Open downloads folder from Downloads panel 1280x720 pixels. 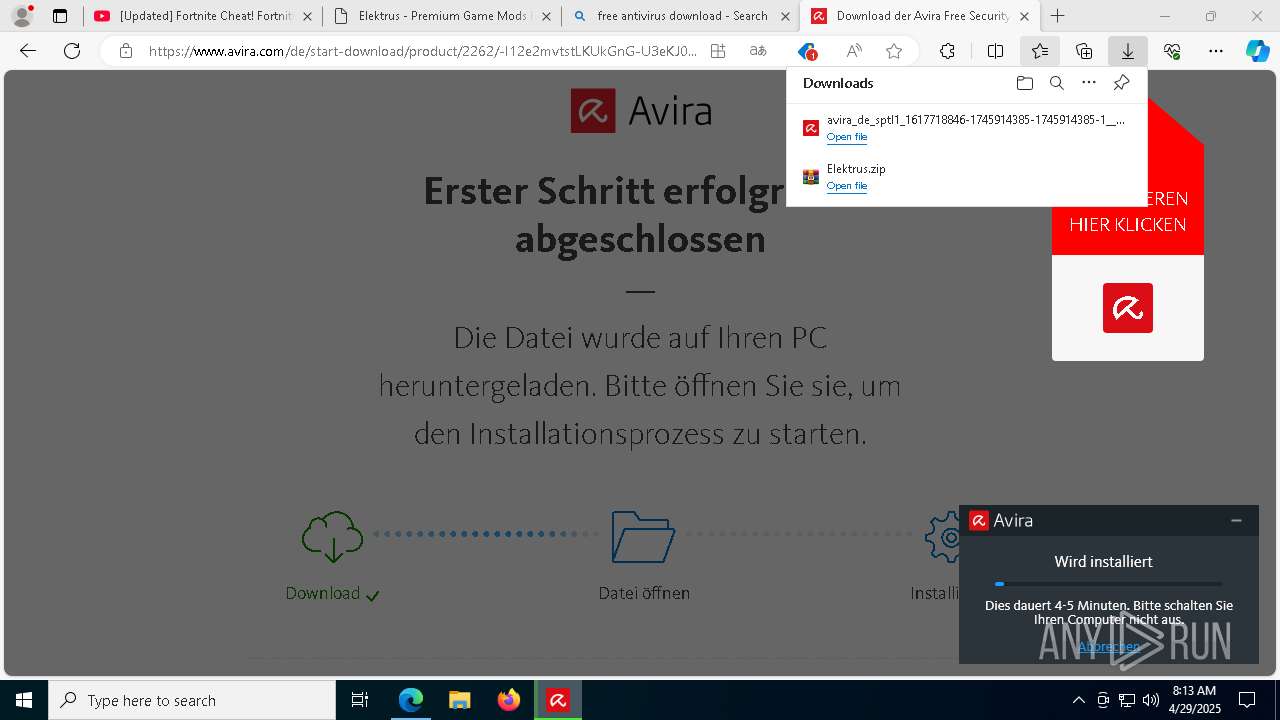click(x=1024, y=83)
